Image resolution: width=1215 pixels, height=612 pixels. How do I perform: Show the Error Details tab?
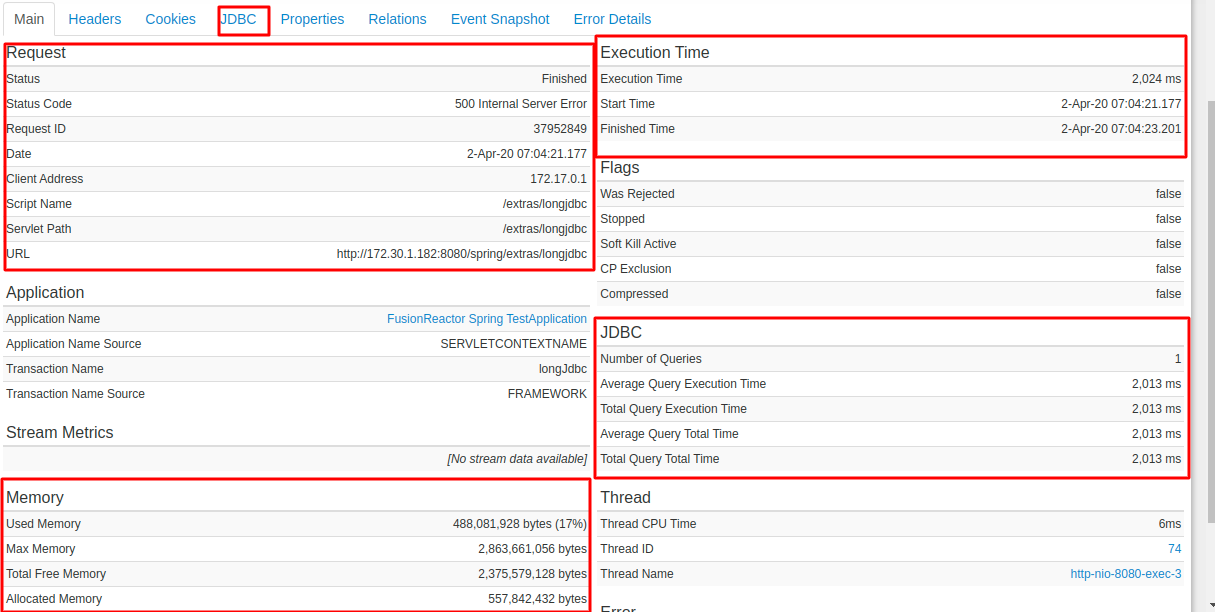612,19
